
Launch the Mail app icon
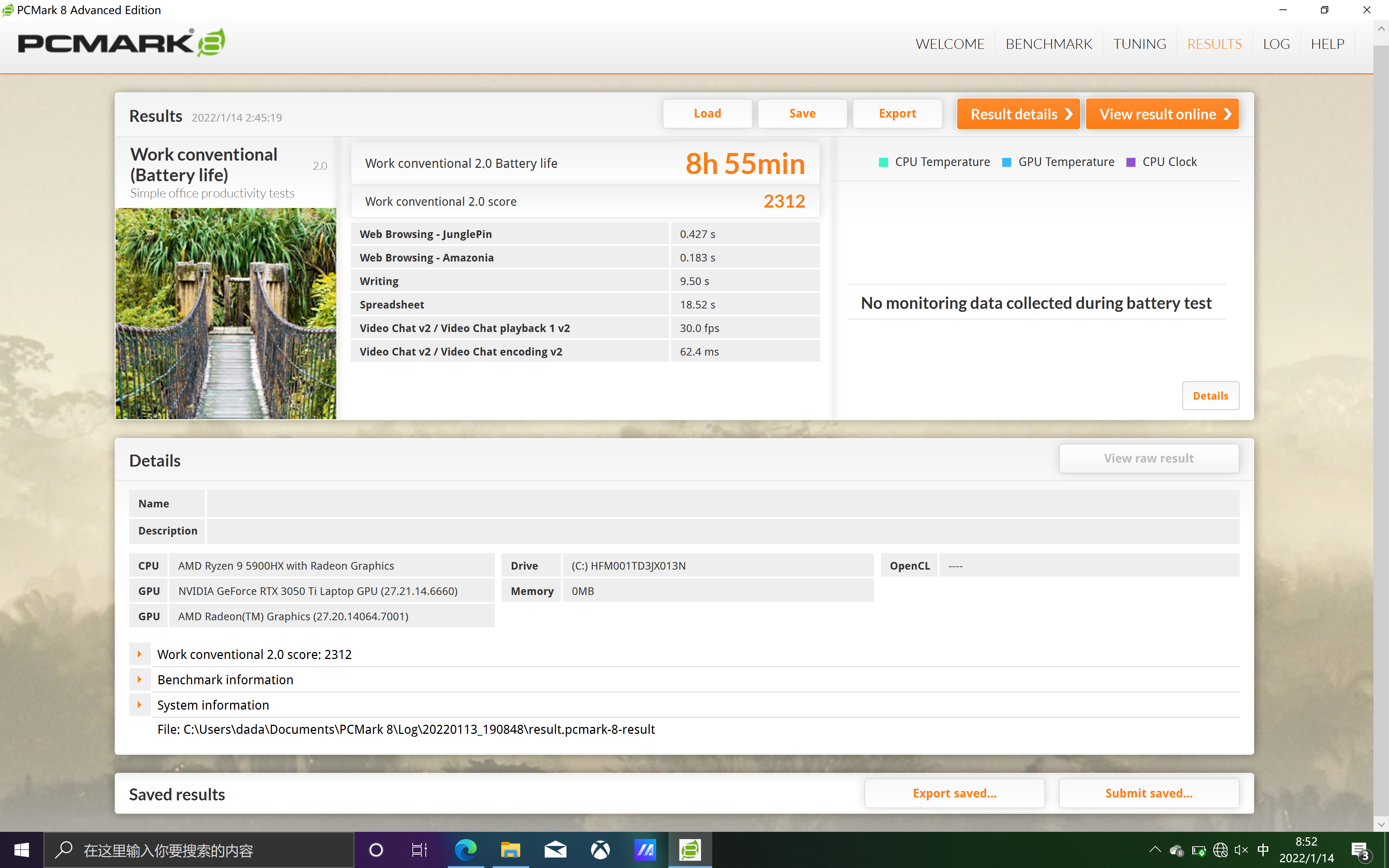(555, 850)
